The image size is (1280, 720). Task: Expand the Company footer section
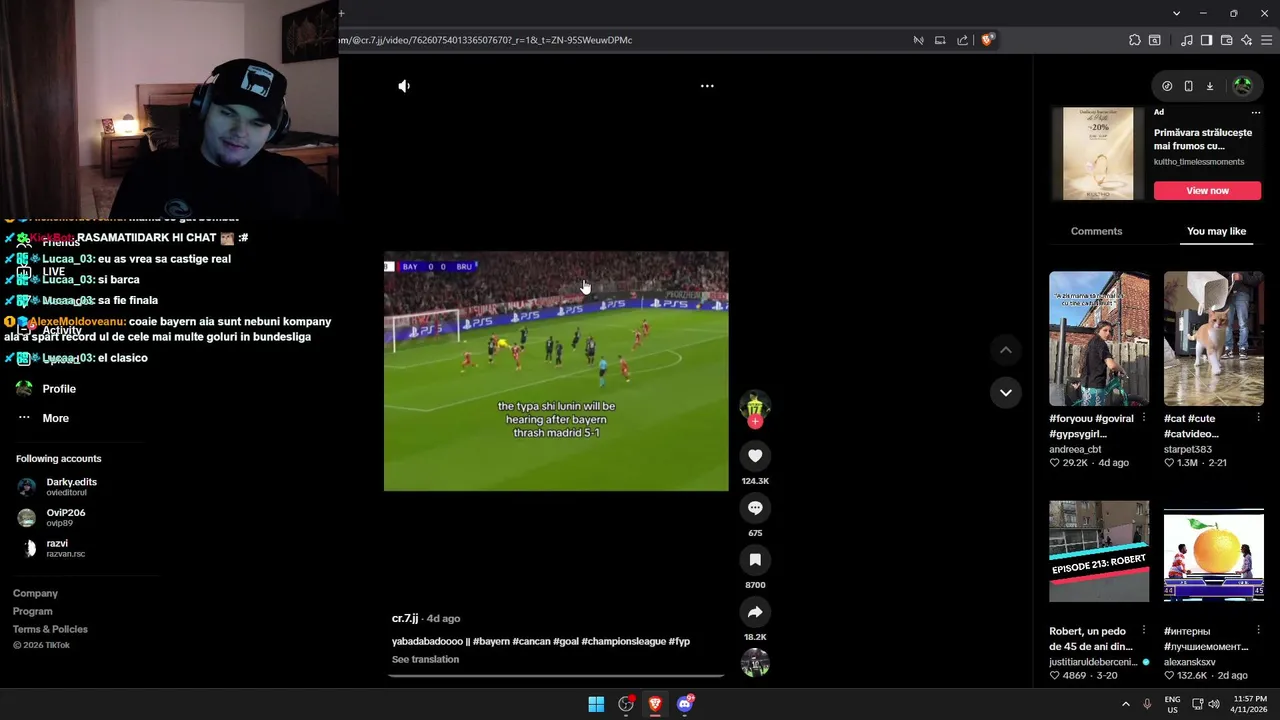pos(35,593)
